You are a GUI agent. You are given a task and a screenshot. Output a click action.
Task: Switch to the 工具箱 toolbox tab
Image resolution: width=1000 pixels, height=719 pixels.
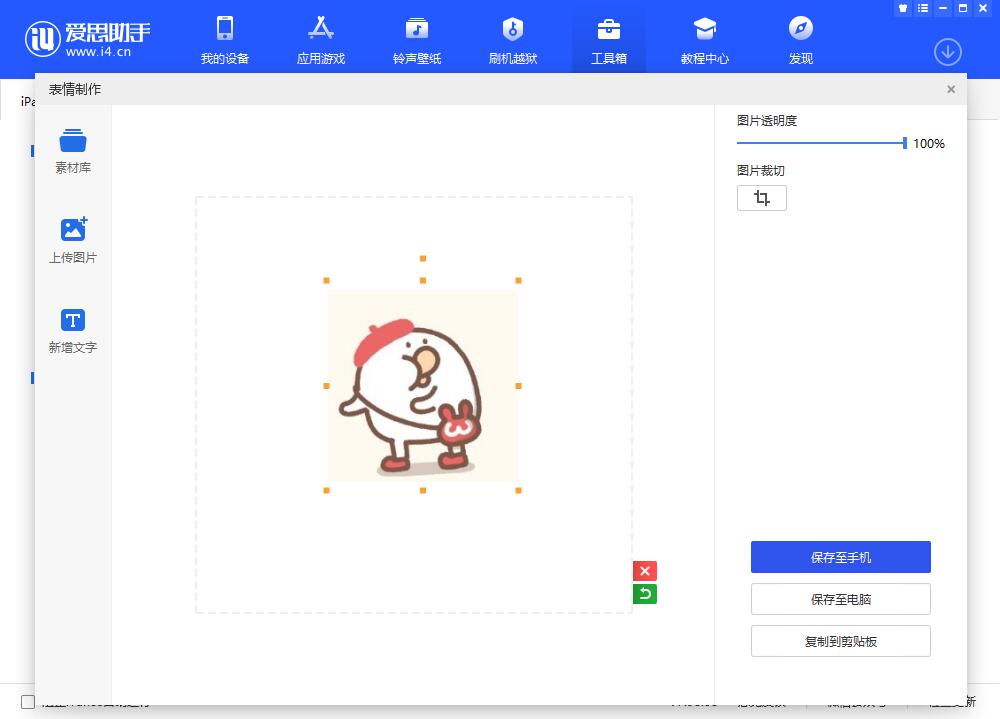pyautogui.click(x=608, y=38)
